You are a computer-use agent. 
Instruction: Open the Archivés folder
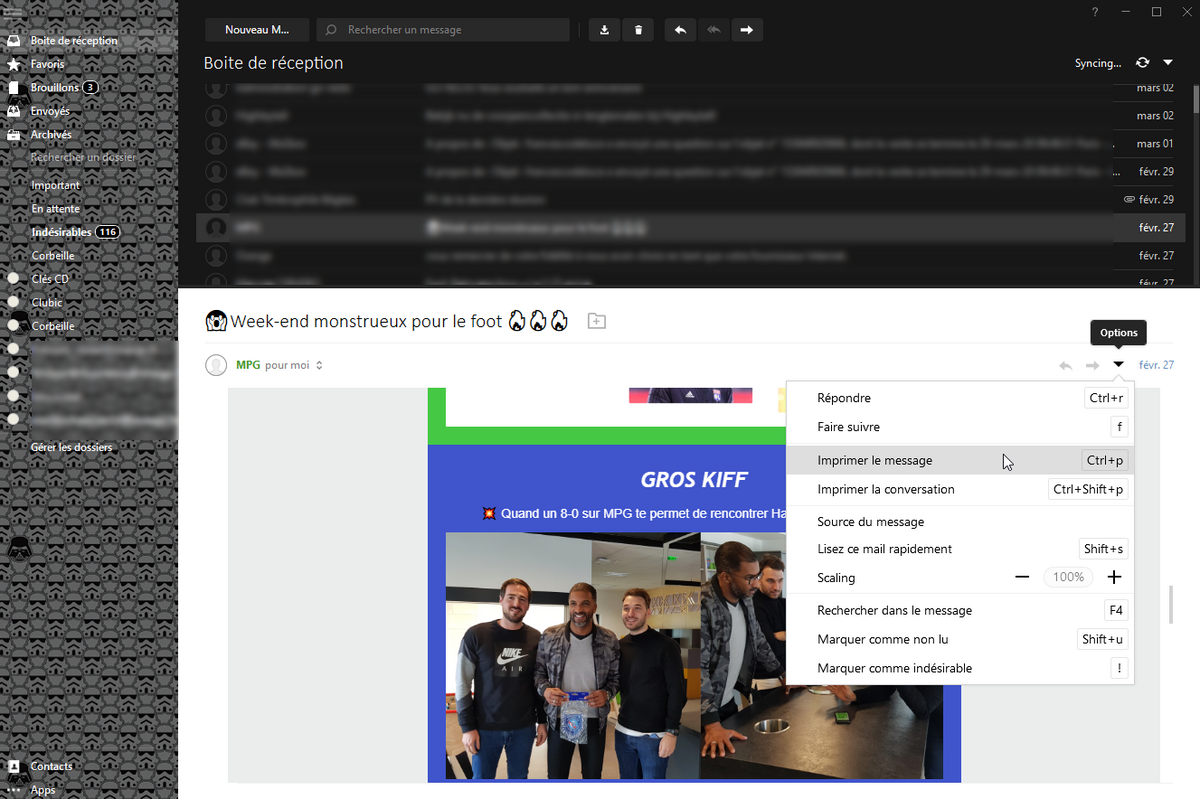(x=51, y=135)
